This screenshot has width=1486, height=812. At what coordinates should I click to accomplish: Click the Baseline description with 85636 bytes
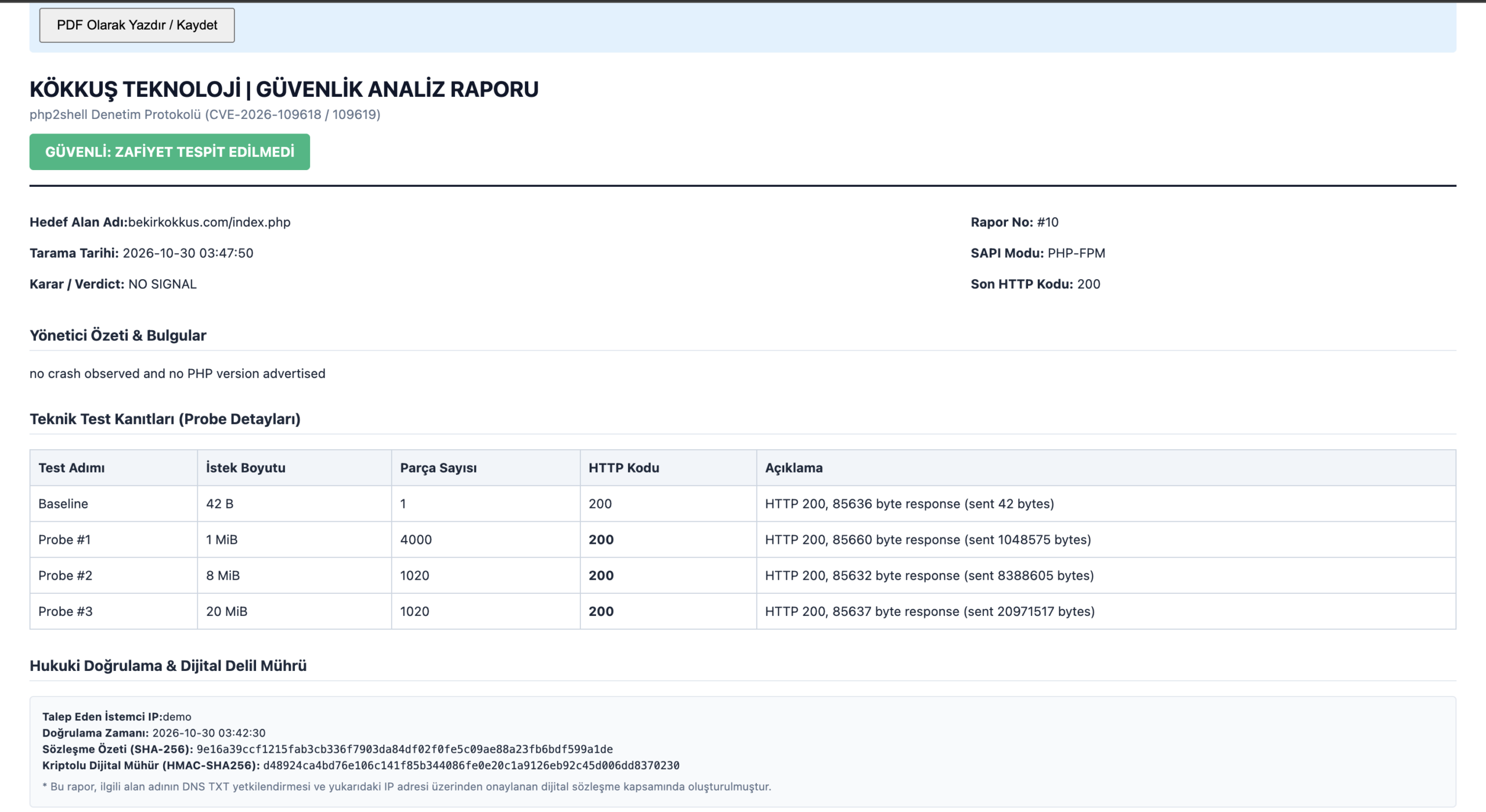910,504
